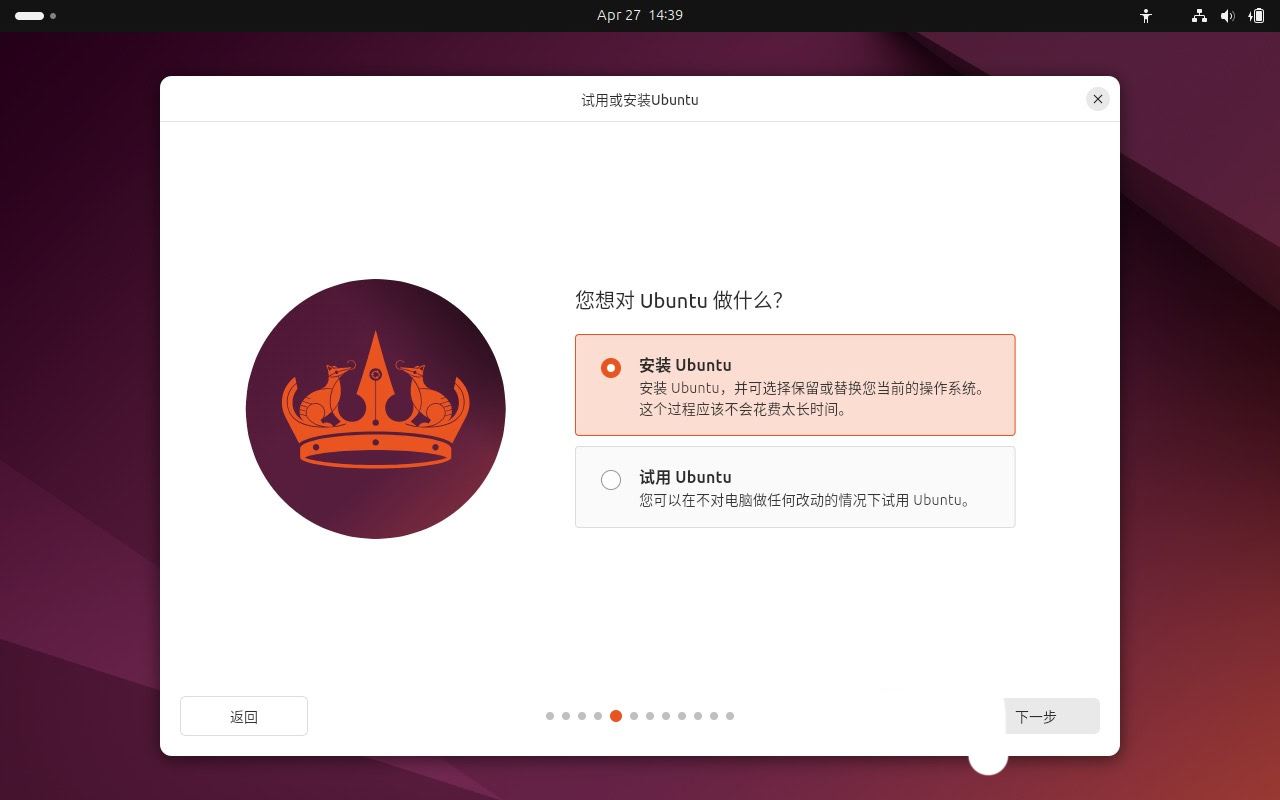Click the highlighted orange page indicator dot

pos(616,716)
